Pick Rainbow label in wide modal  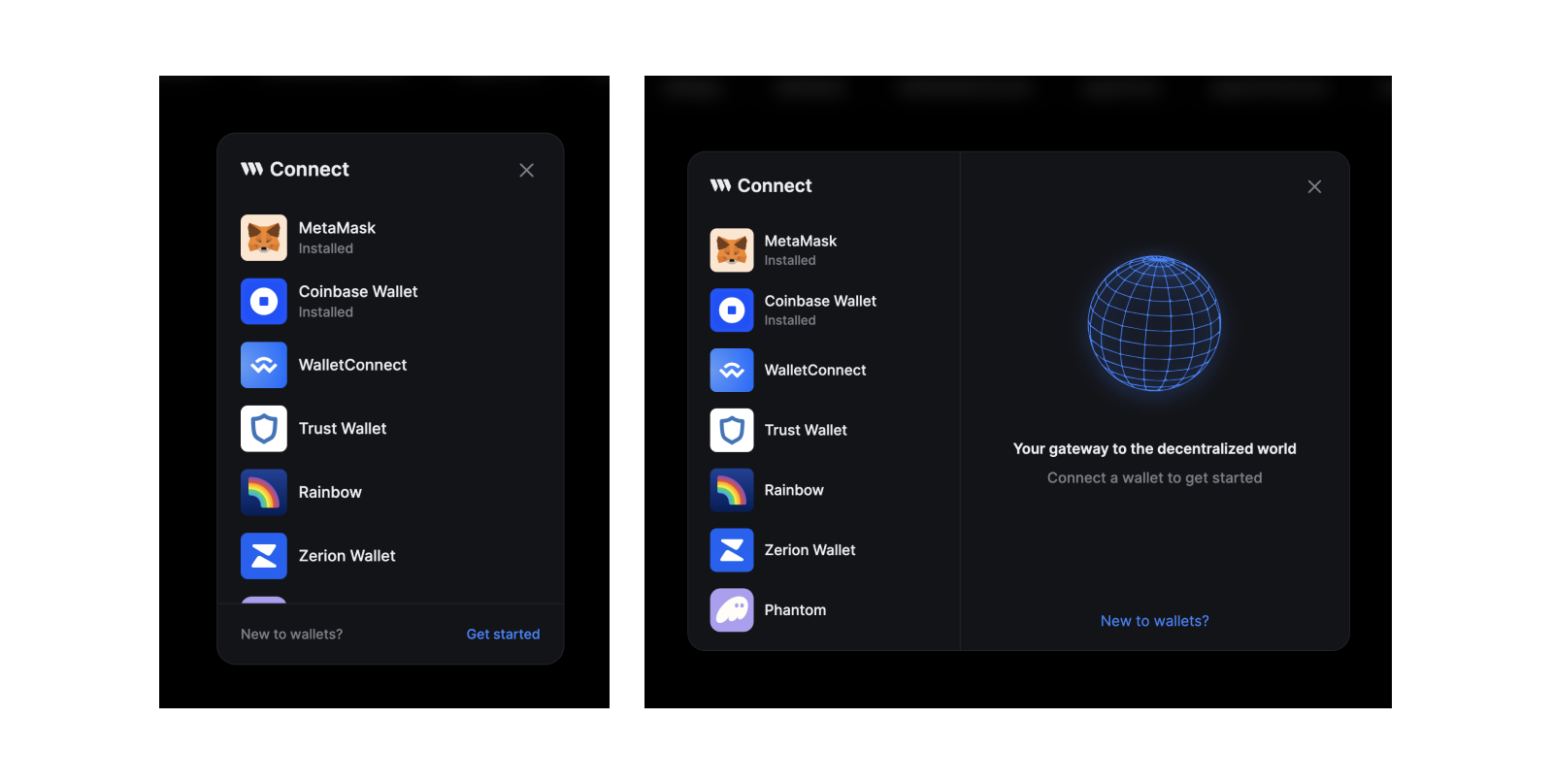pyautogui.click(x=794, y=490)
